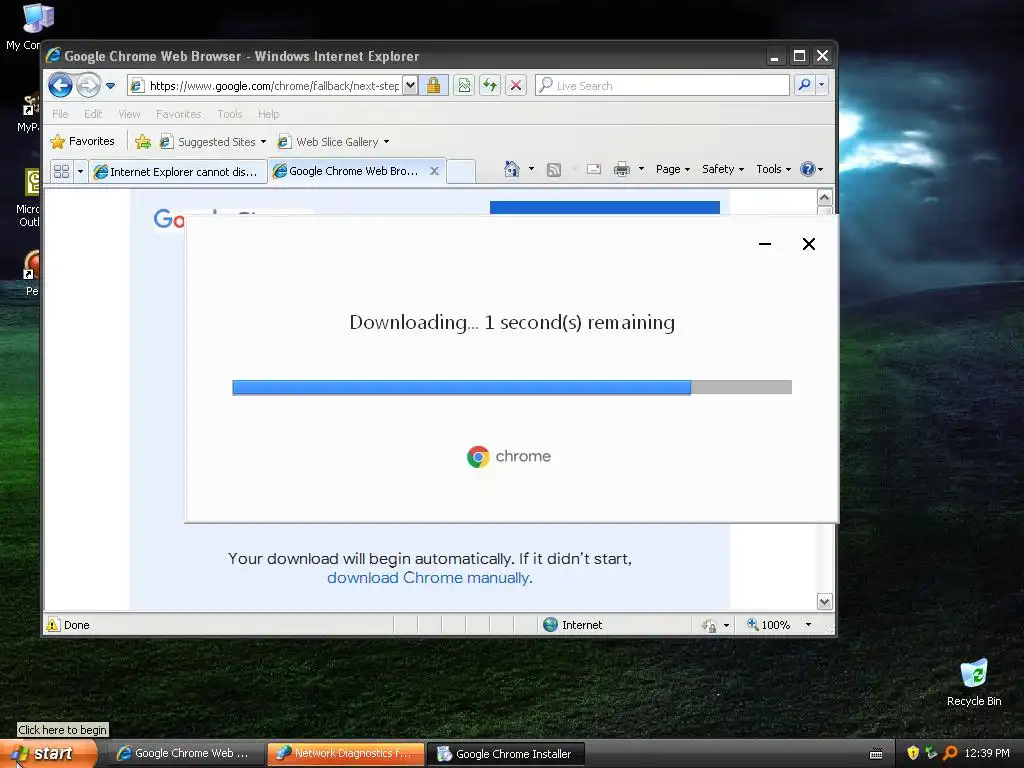The height and width of the screenshot is (768, 1024).
Task: Minimize the Chrome installer dialog
Action: point(765,244)
